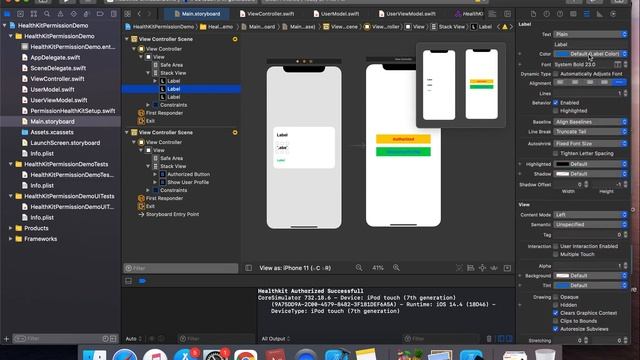
Task: Check the Hidden drawing checkbox
Action: pos(556,305)
